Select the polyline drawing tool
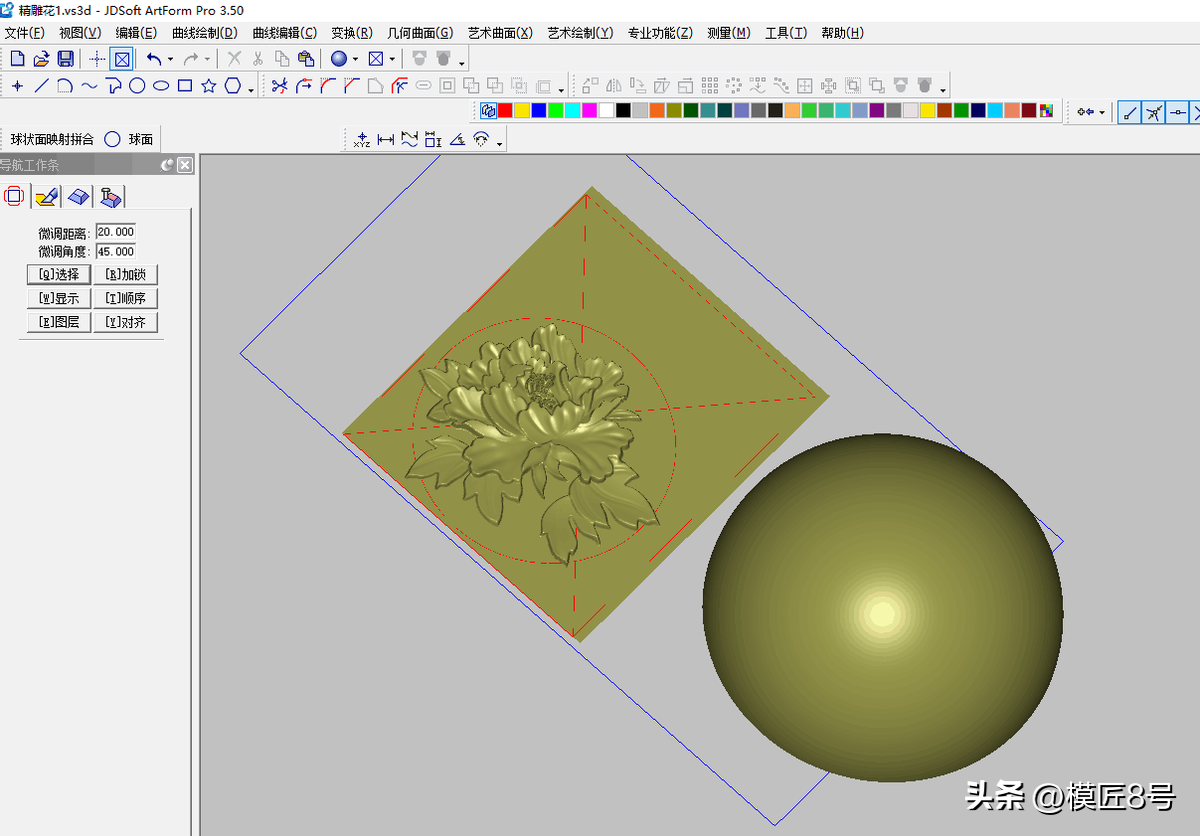Image resolution: width=1200 pixels, height=836 pixels. 113,86
